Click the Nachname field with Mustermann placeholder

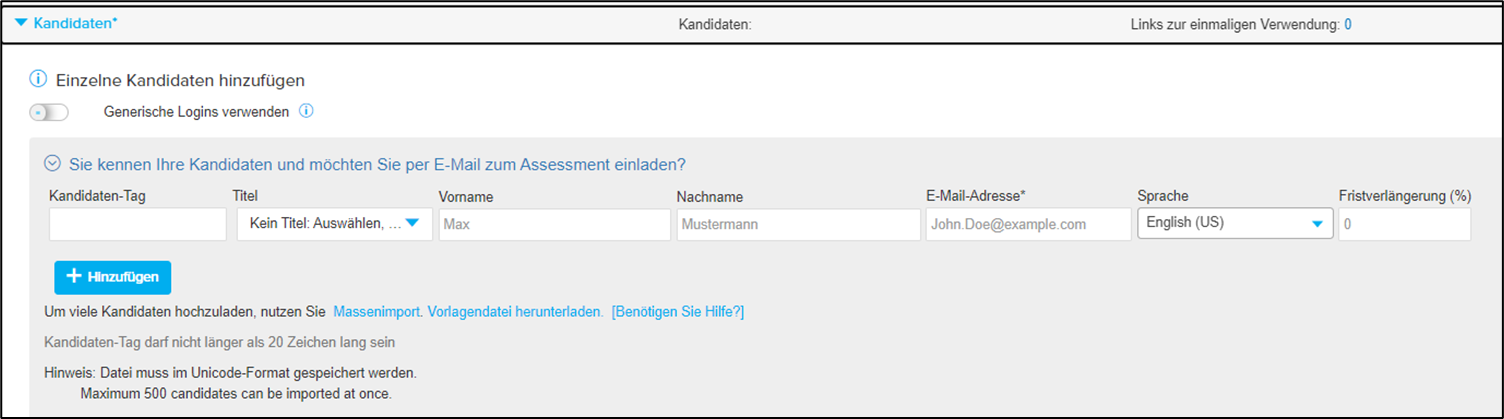click(x=797, y=225)
